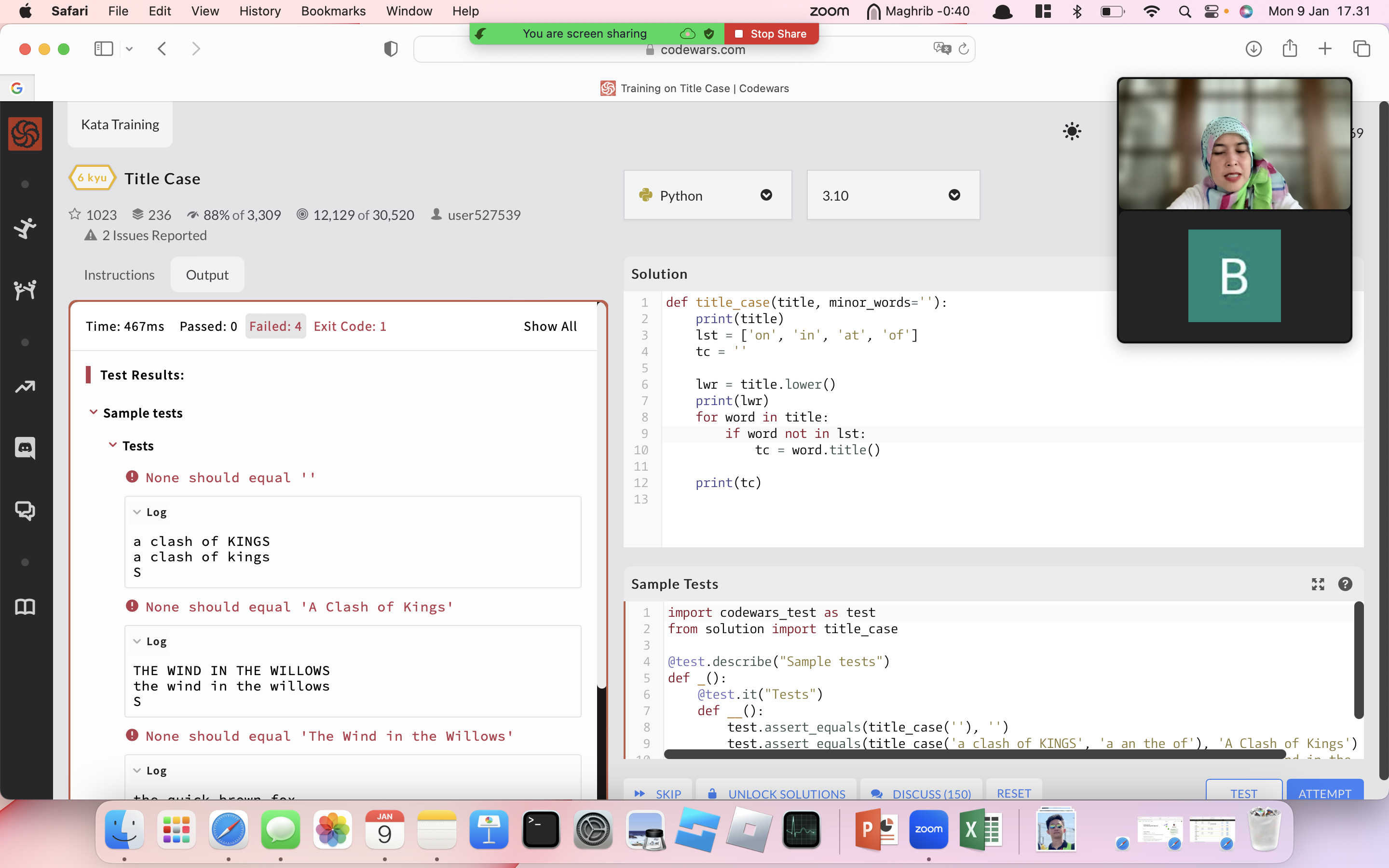Open the Kata training sidebar icon
The height and width of the screenshot is (868, 1389).
tap(25, 228)
